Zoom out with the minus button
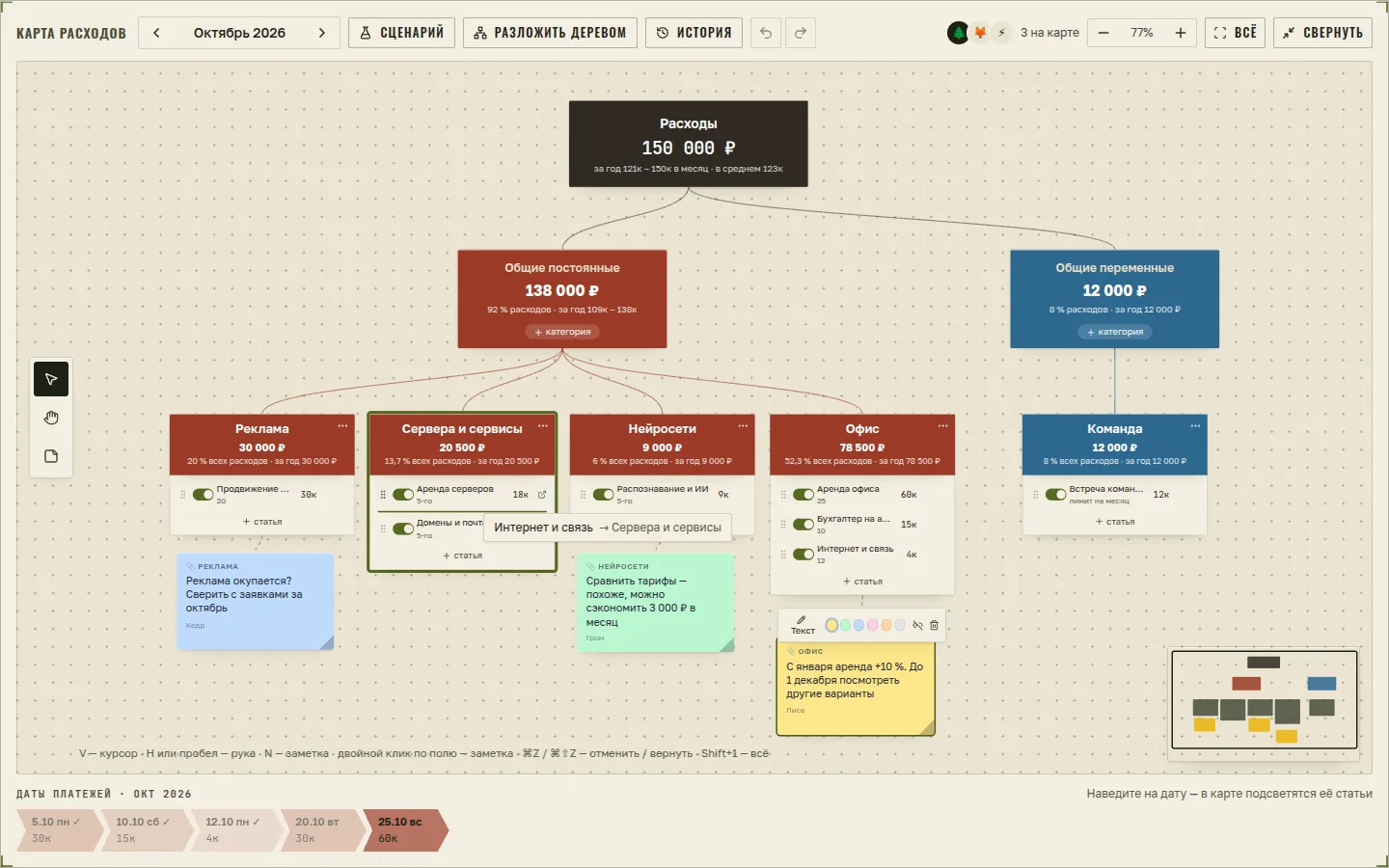 tap(1103, 33)
